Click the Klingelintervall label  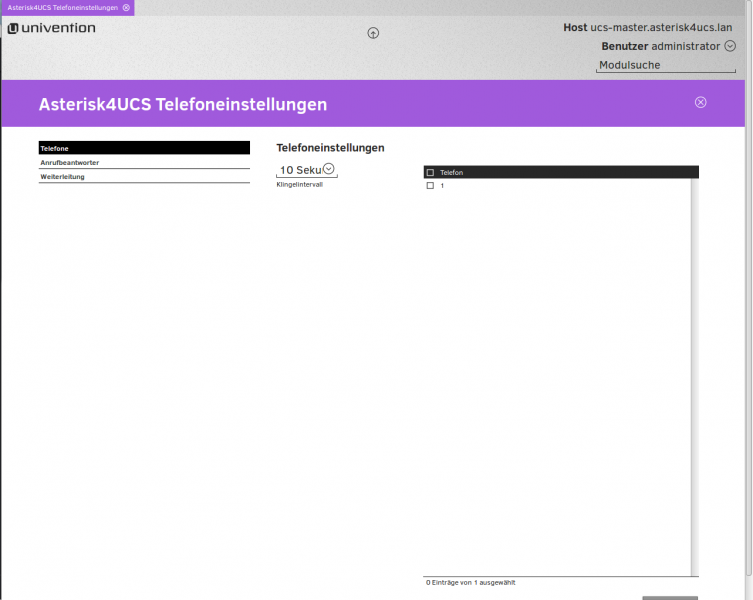tap(300, 184)
